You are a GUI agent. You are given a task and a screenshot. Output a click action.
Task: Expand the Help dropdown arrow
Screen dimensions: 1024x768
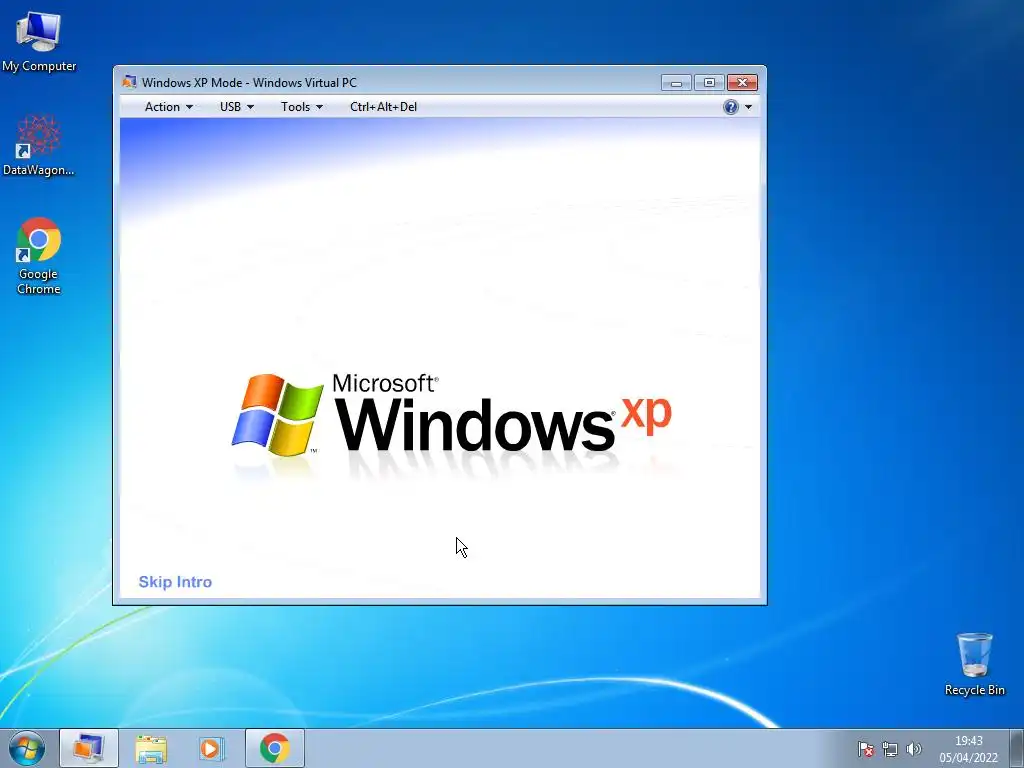coord(748,107)
